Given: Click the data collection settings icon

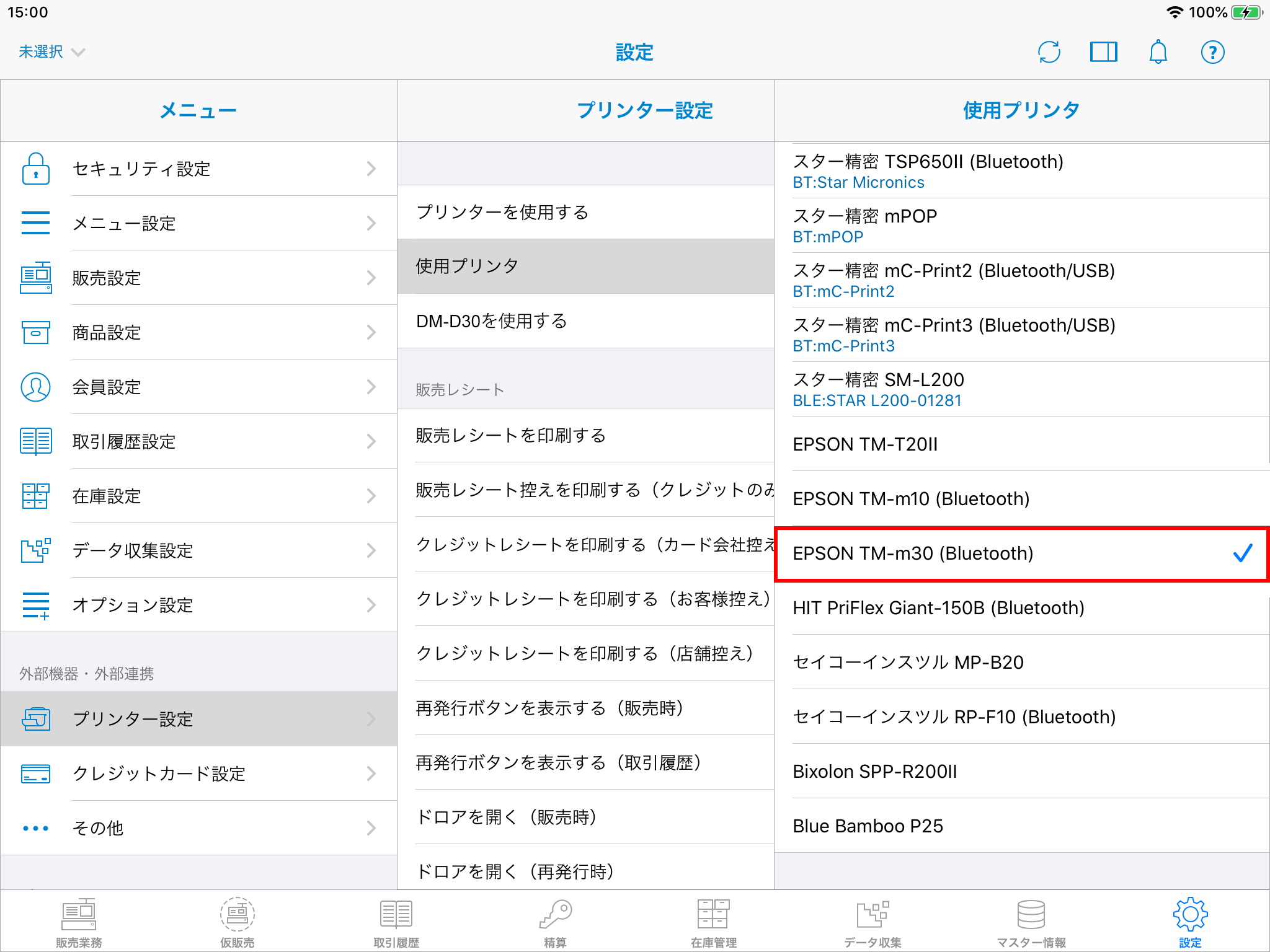Looking at the screenshot, I should pos(36,550).
